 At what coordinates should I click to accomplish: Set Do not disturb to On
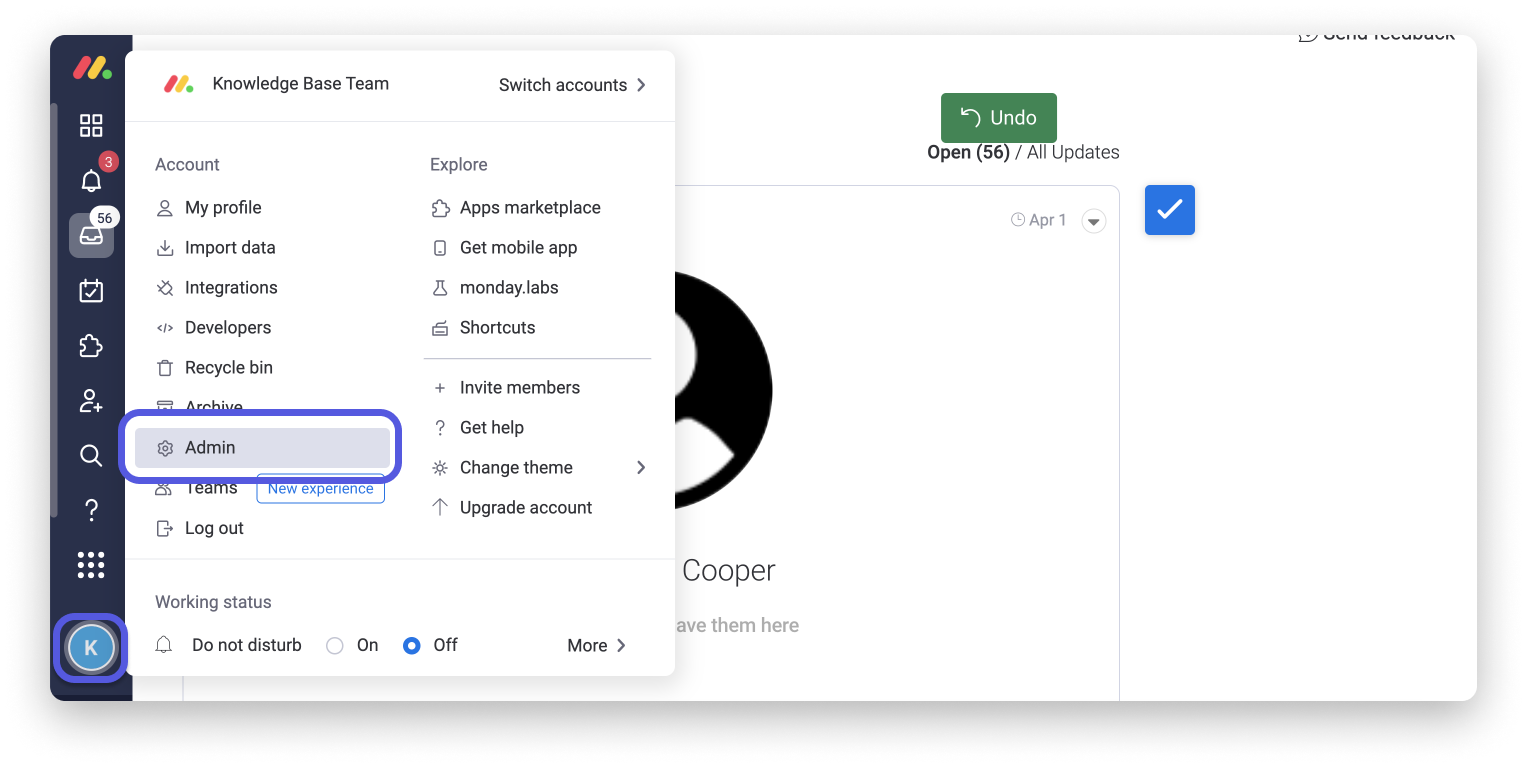coord(335,646)
